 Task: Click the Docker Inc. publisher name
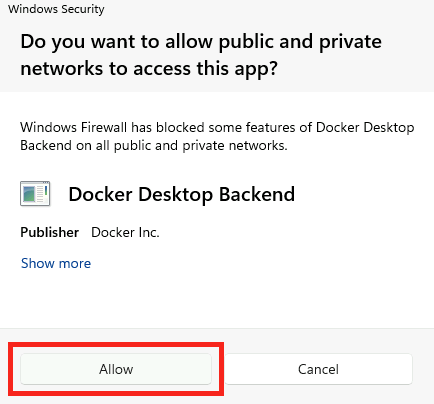click(x=125, y=232)
